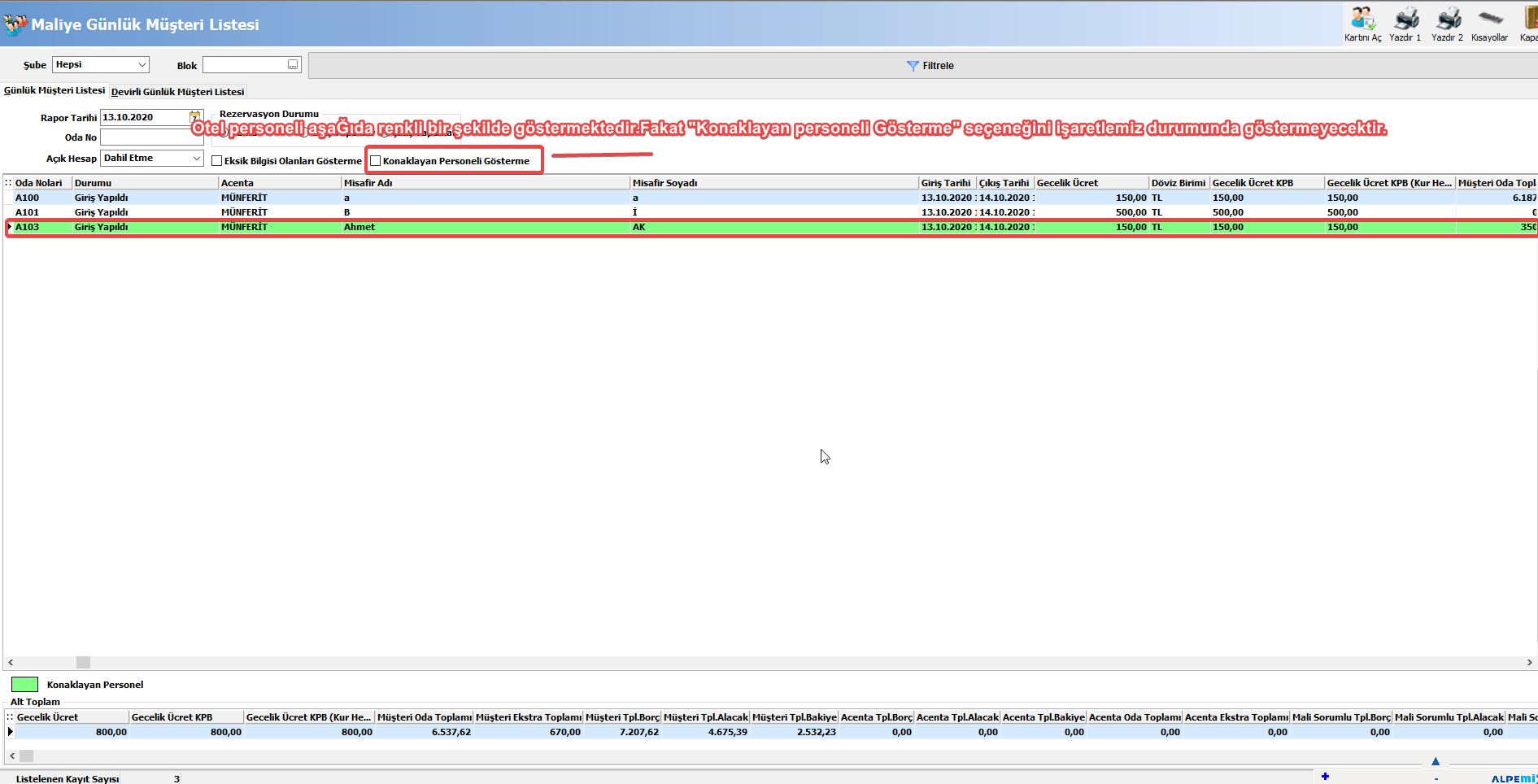Sort by Oda Noları column header
The width and height of the screenshot is (1538, 784).
pos(42,183)
